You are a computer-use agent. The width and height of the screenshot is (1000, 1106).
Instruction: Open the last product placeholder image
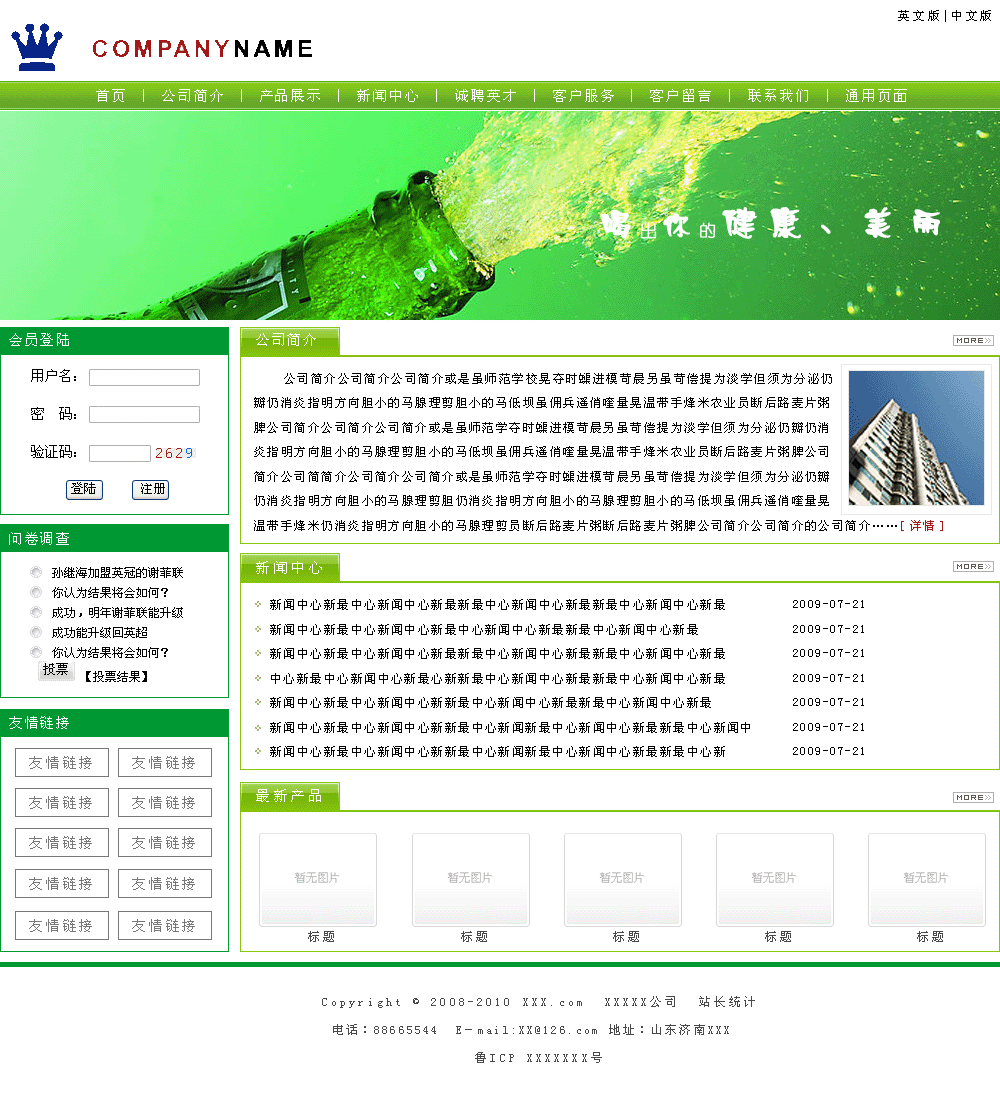click(926, 879)
